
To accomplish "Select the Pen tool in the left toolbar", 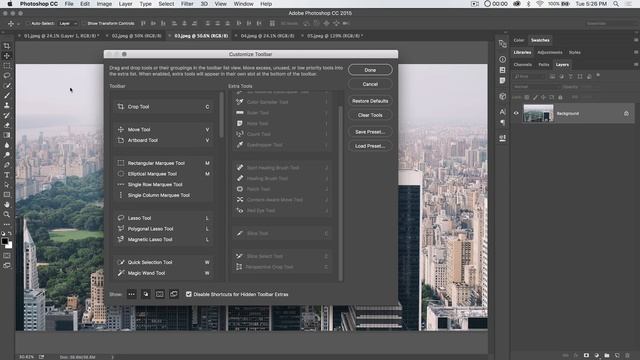I will click(7, 165).
